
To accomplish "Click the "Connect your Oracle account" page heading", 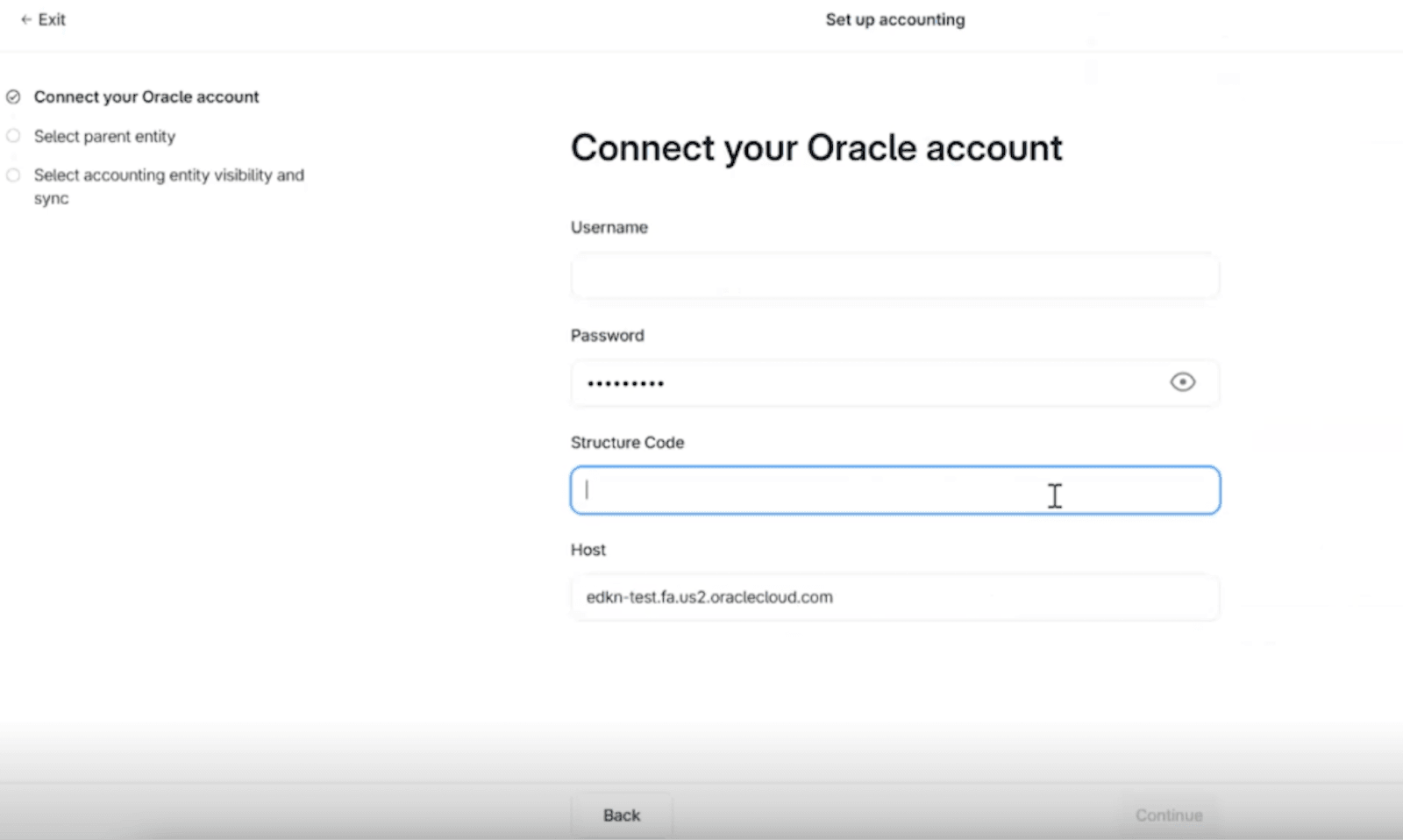I will pyautogui.click(x=816, y=147).
